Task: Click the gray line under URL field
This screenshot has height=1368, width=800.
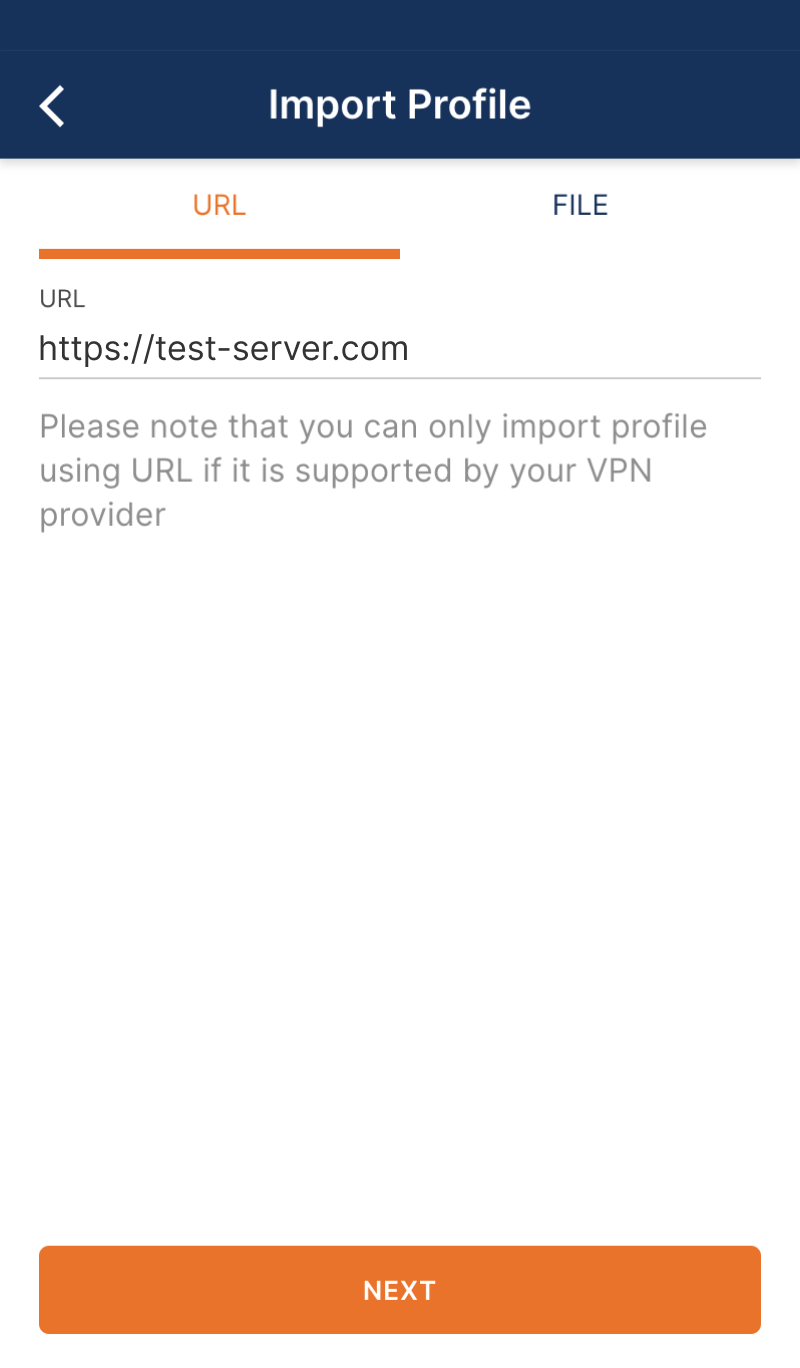Action: [400, 378]
